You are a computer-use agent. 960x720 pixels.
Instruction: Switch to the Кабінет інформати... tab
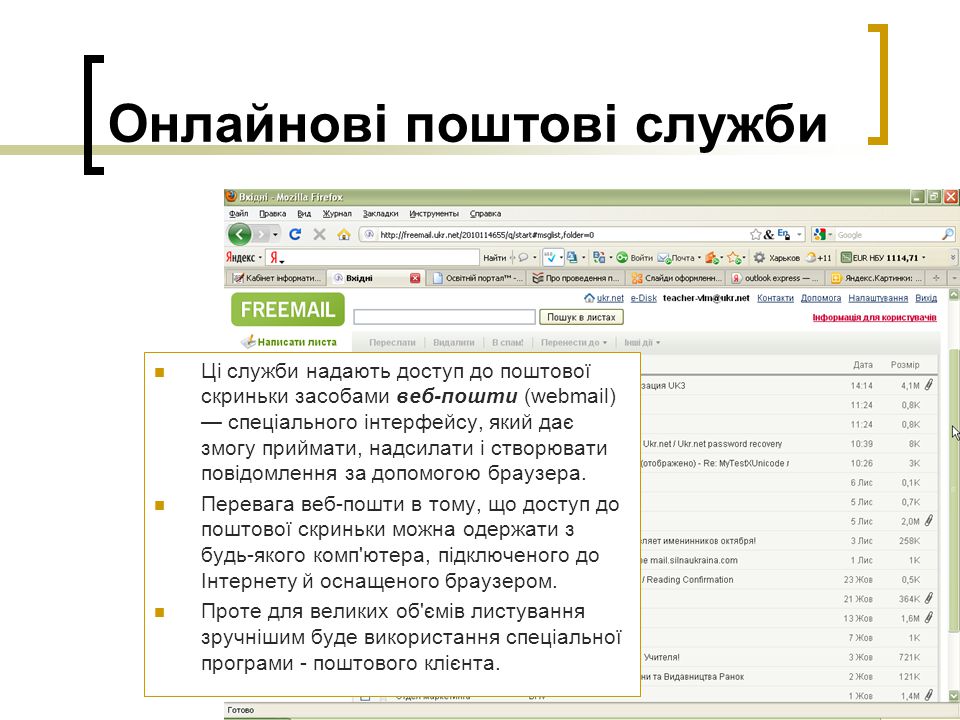point(277,278)
